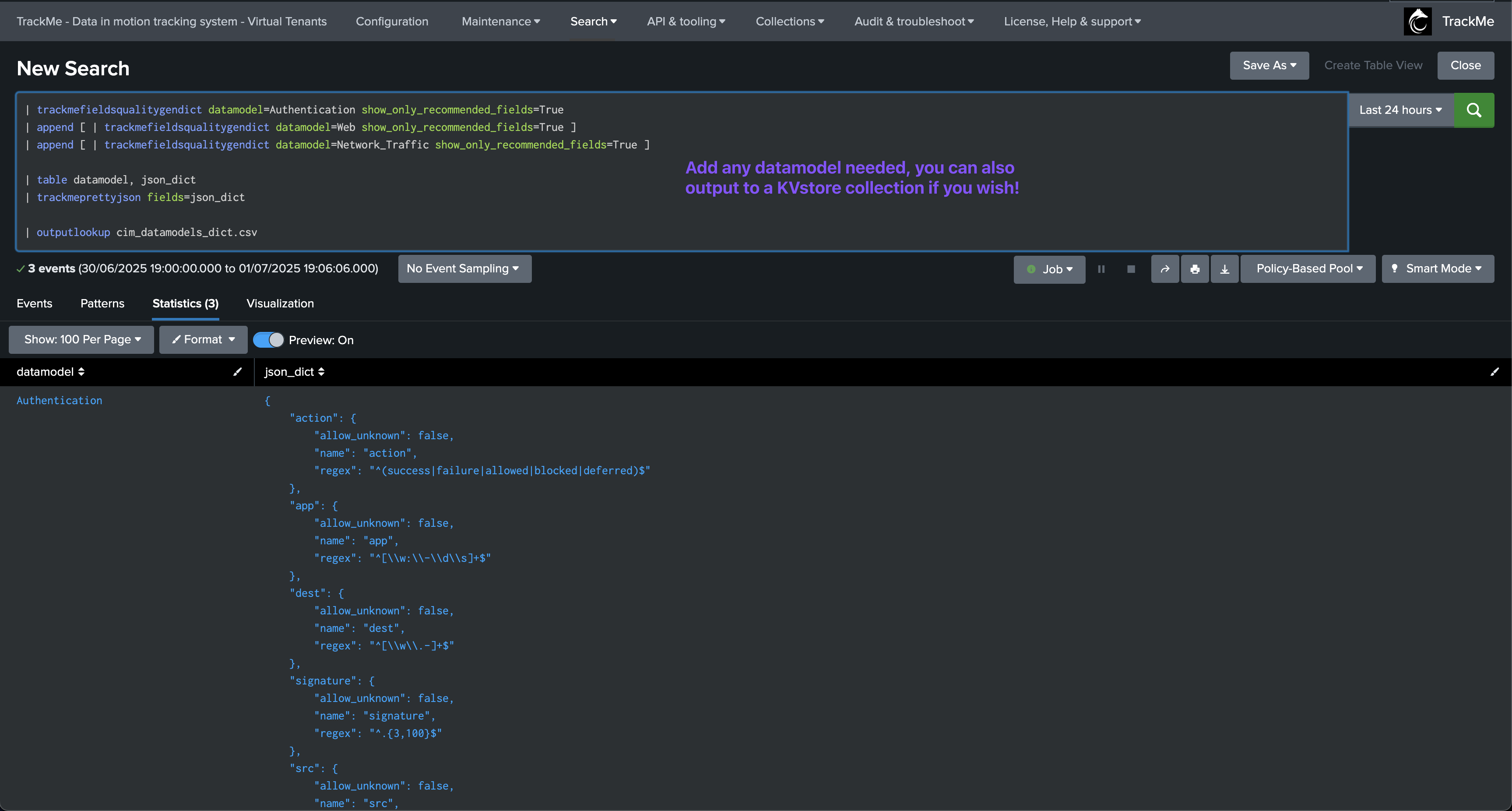Switch to the Visualization tab

(x=280, y=303)
